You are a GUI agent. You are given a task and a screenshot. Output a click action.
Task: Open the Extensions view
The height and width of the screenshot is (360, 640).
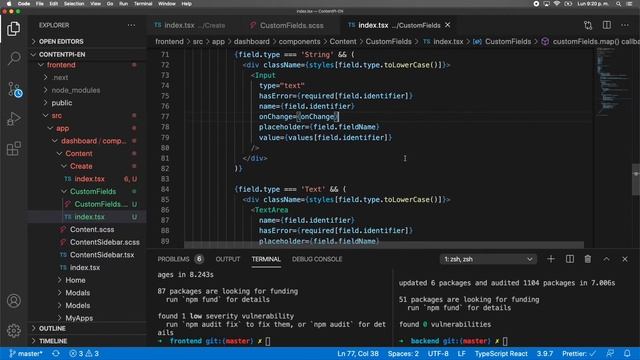click(x=13, y=149)
